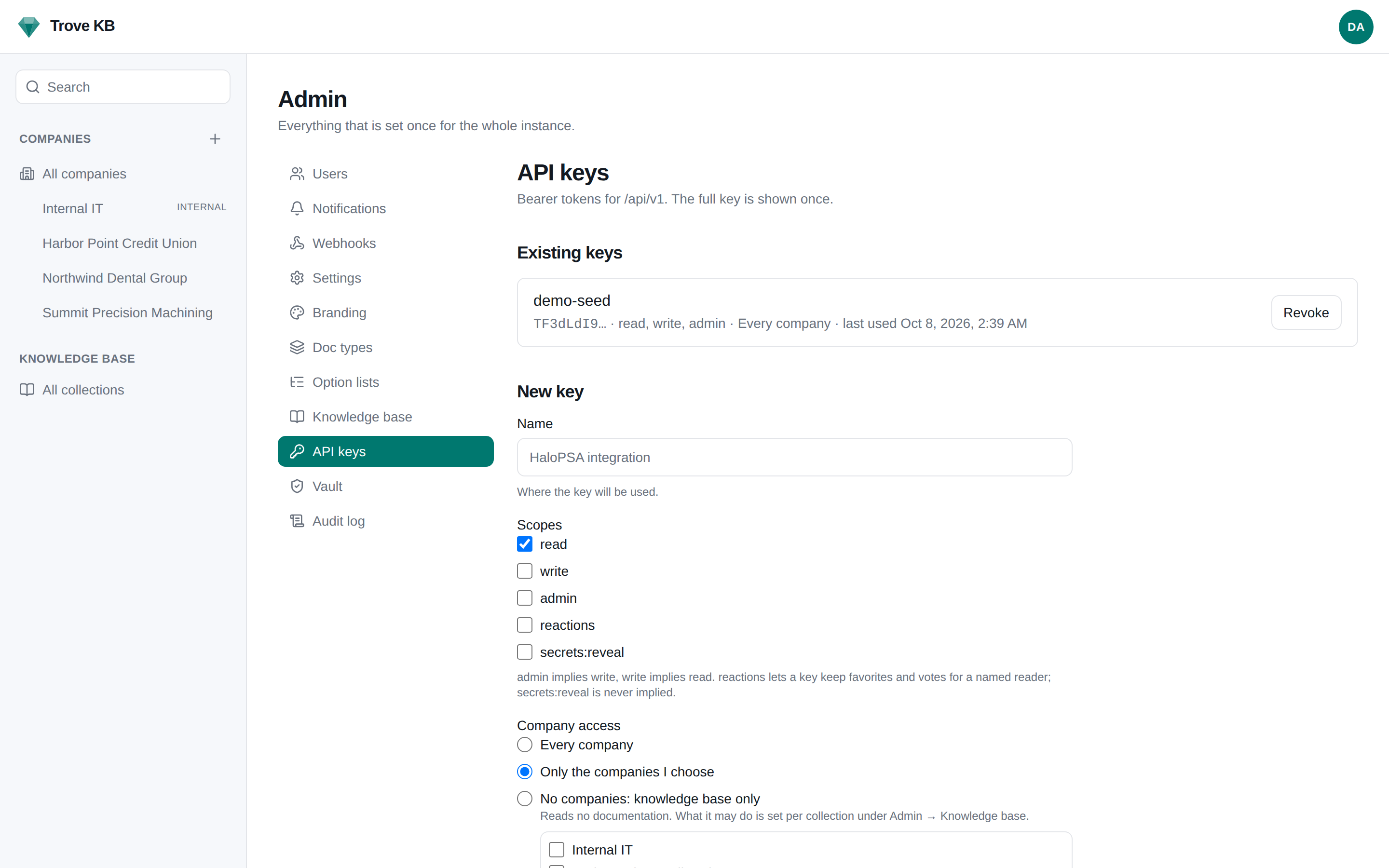Viewport: 1389px width, 868px height.
Task: Enable the admin scope checkbox
Action: coord(525,597)
